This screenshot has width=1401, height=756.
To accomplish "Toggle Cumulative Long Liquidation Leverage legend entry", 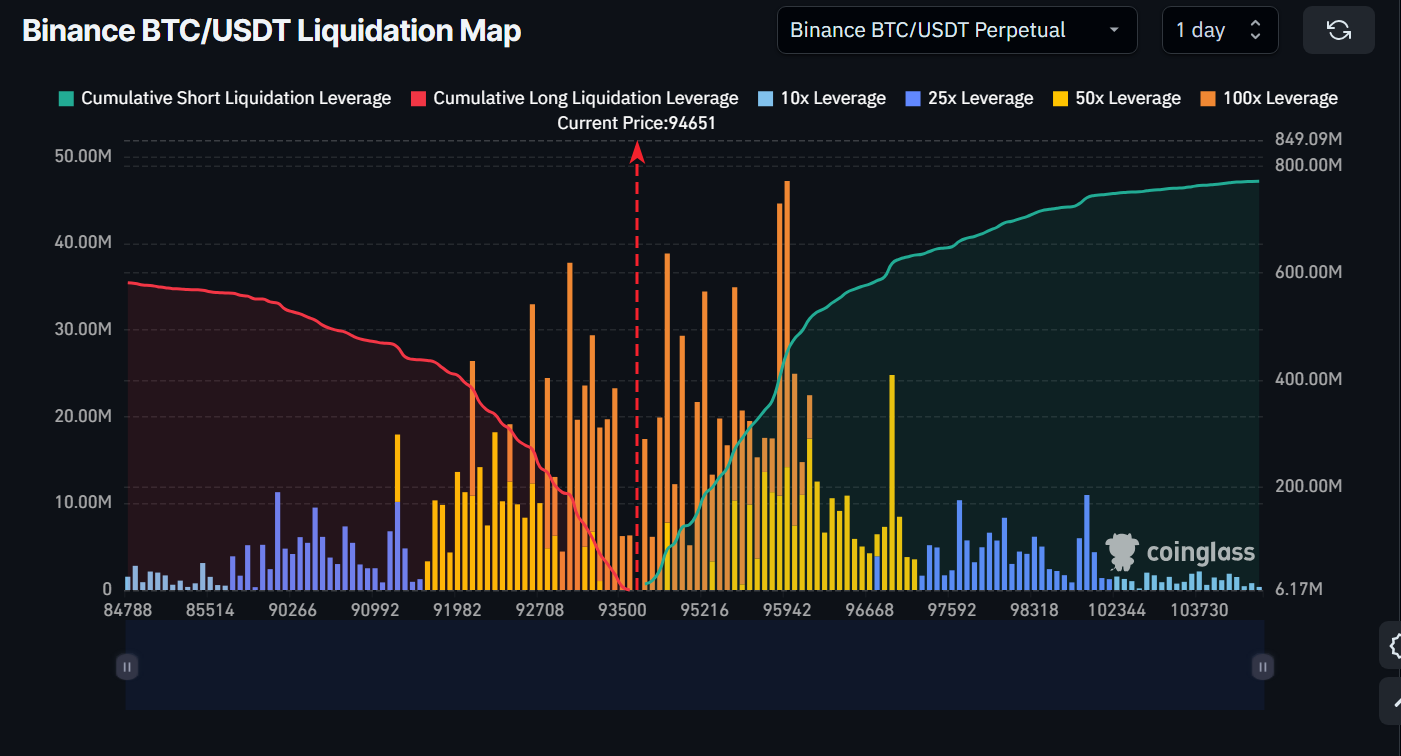I will [x=574, y=98].
